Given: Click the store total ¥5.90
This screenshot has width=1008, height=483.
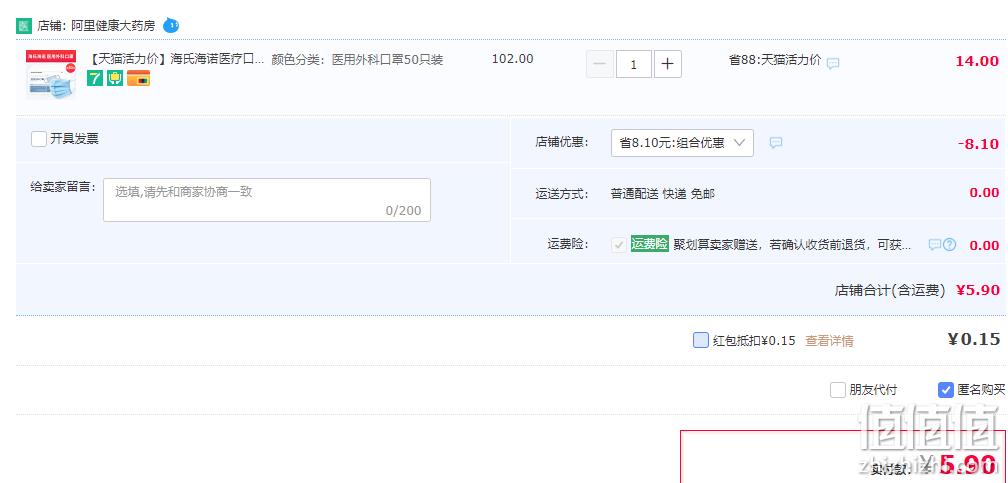Looking at the screenshot, I should coord(978,290).
